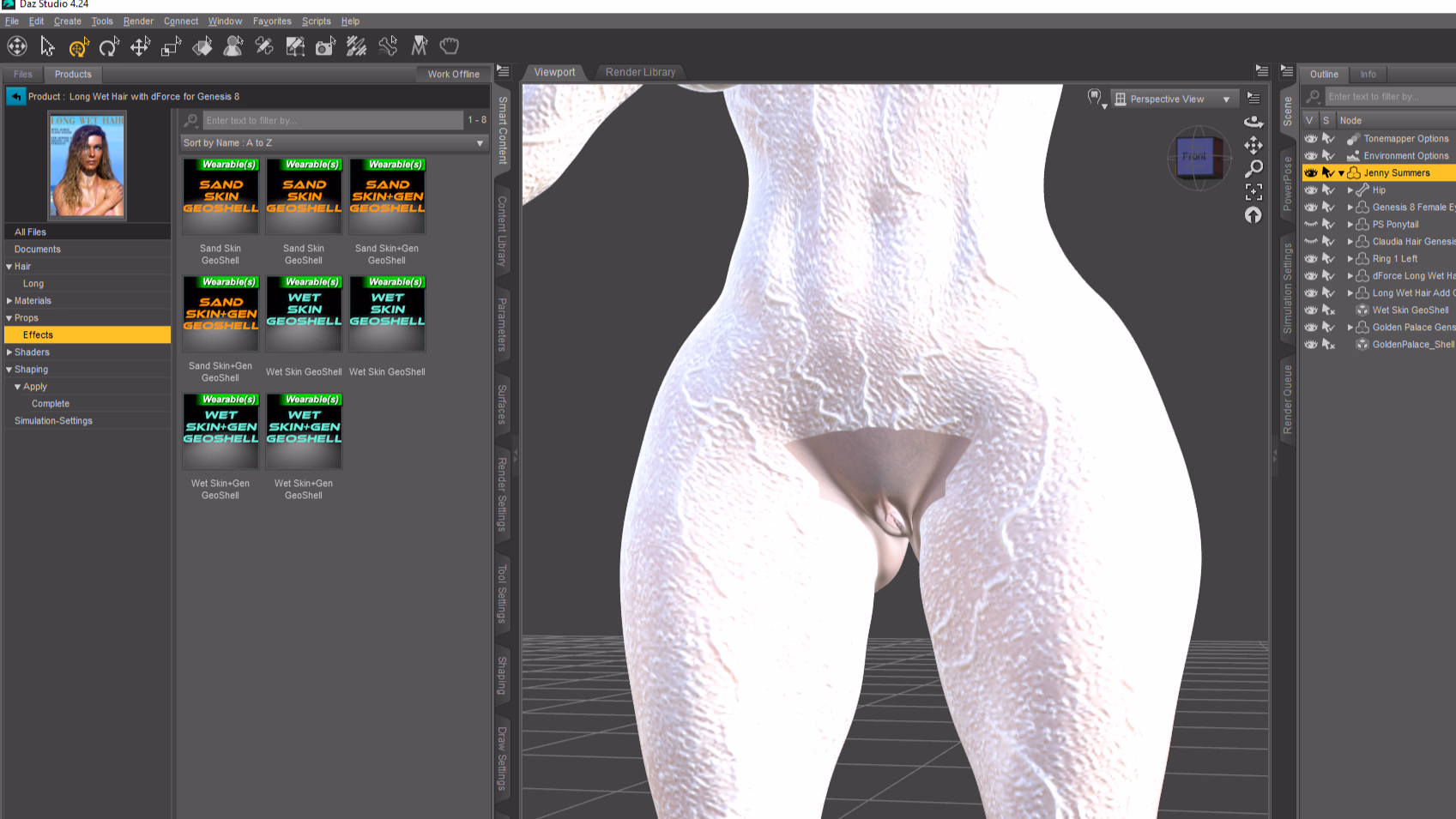Open the Sort by Name dropdown
Viewport: 1456px width, 819px height.
(x=334, y=143)
